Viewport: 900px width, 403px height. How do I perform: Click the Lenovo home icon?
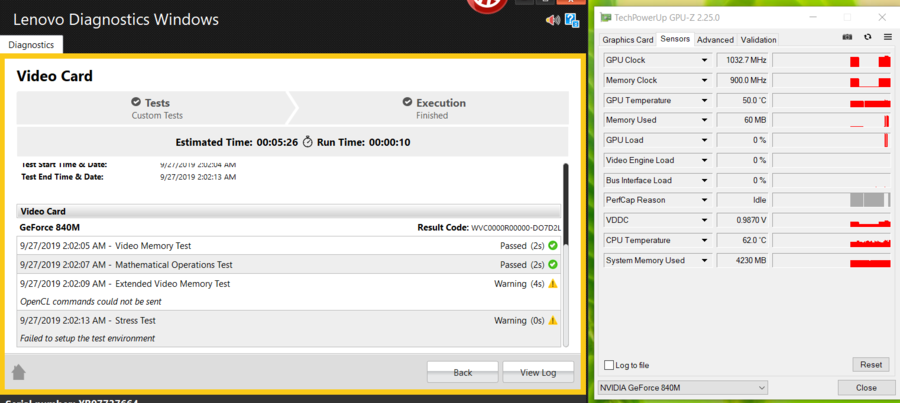point(18,372)
